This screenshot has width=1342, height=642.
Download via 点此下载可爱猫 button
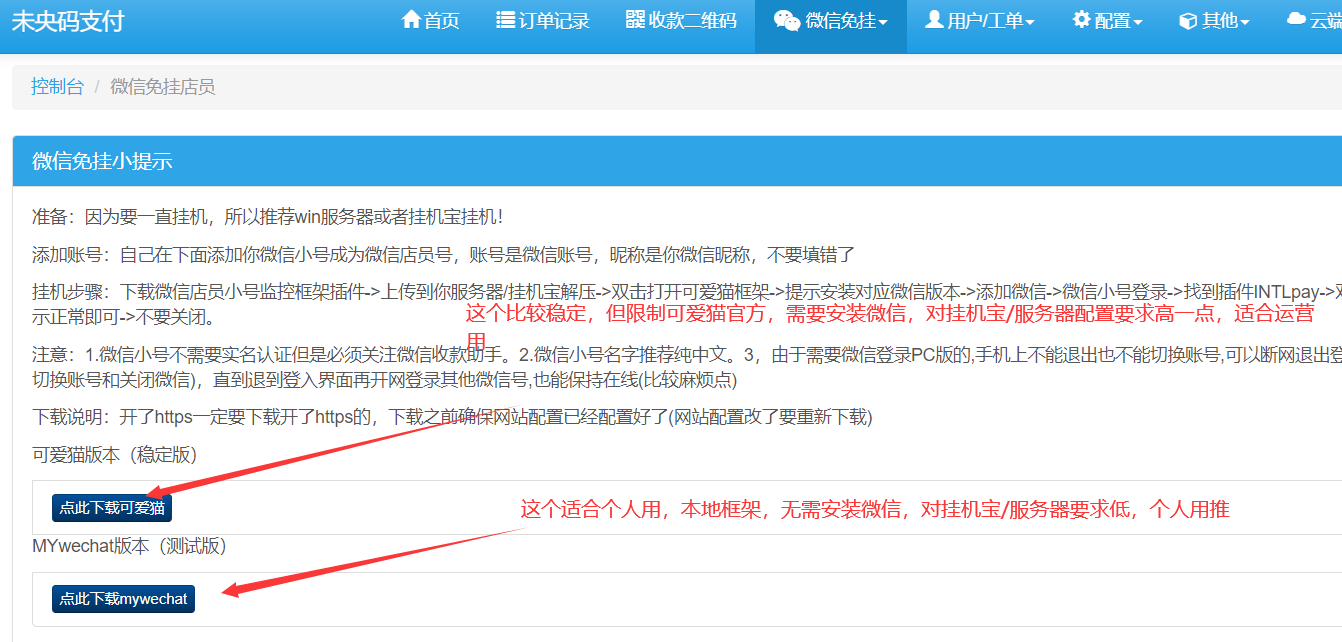coord(112,507)
